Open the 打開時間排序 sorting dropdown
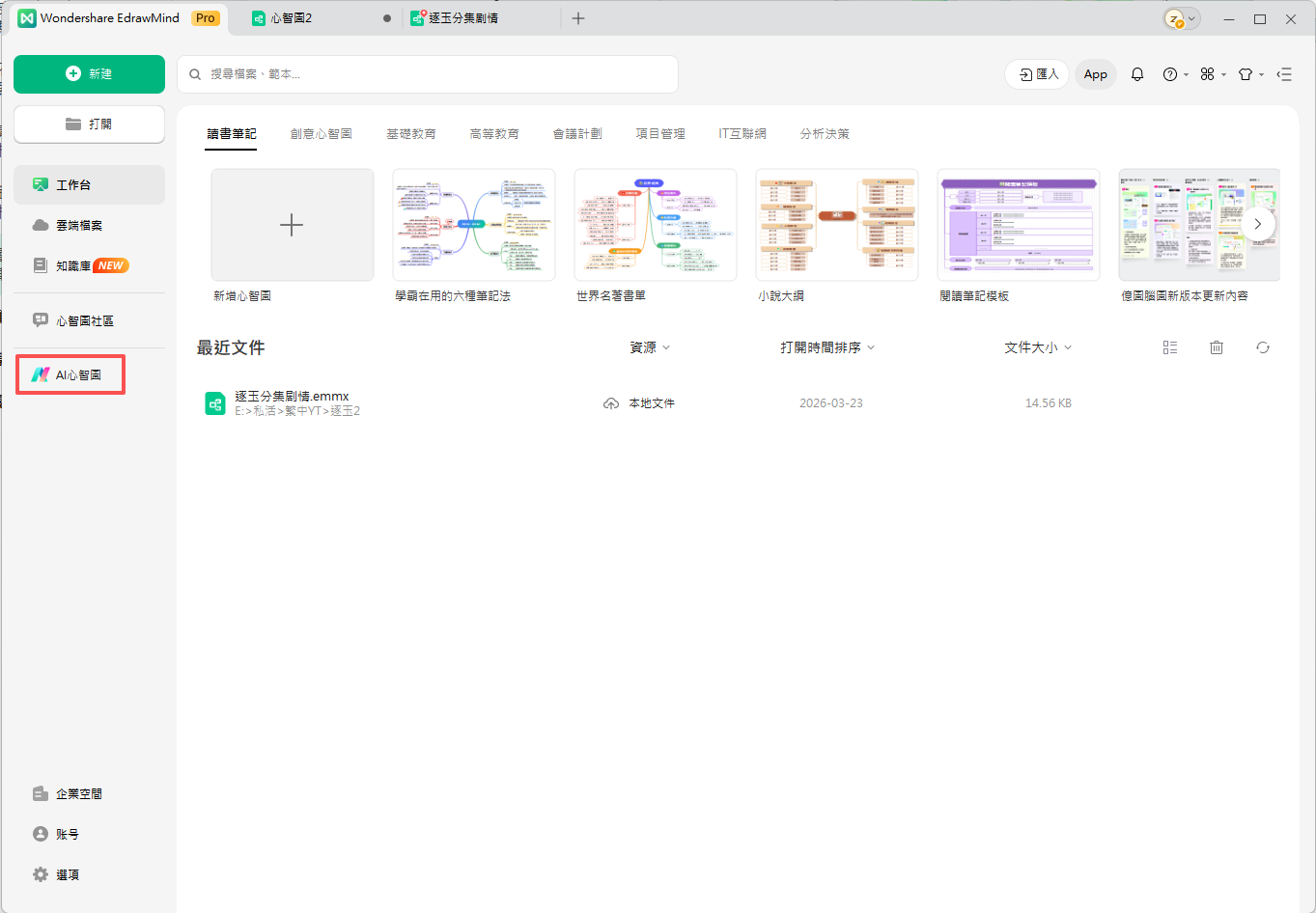 [826, 346]
